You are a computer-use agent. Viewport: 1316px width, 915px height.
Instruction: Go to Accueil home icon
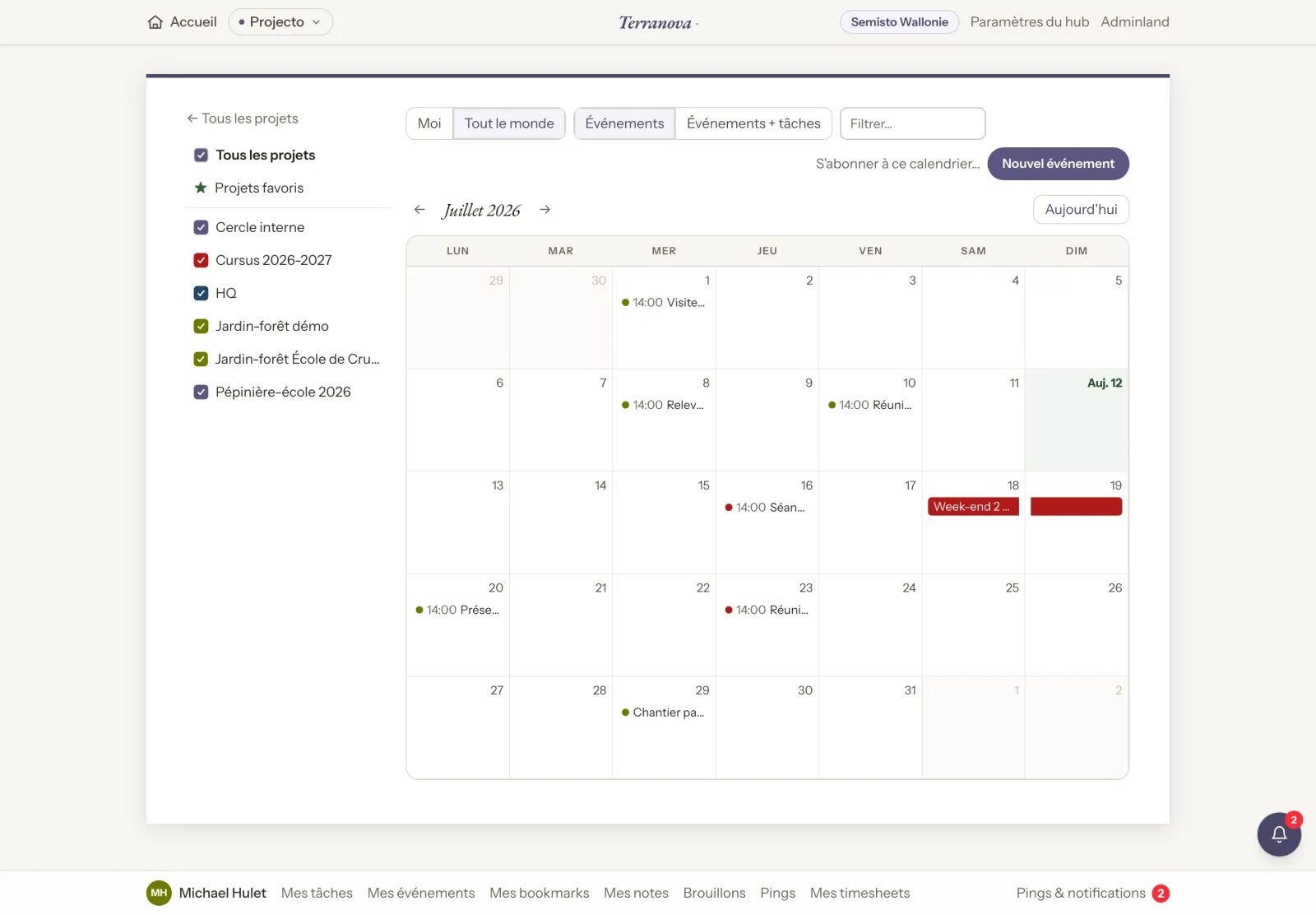[155, 22]
